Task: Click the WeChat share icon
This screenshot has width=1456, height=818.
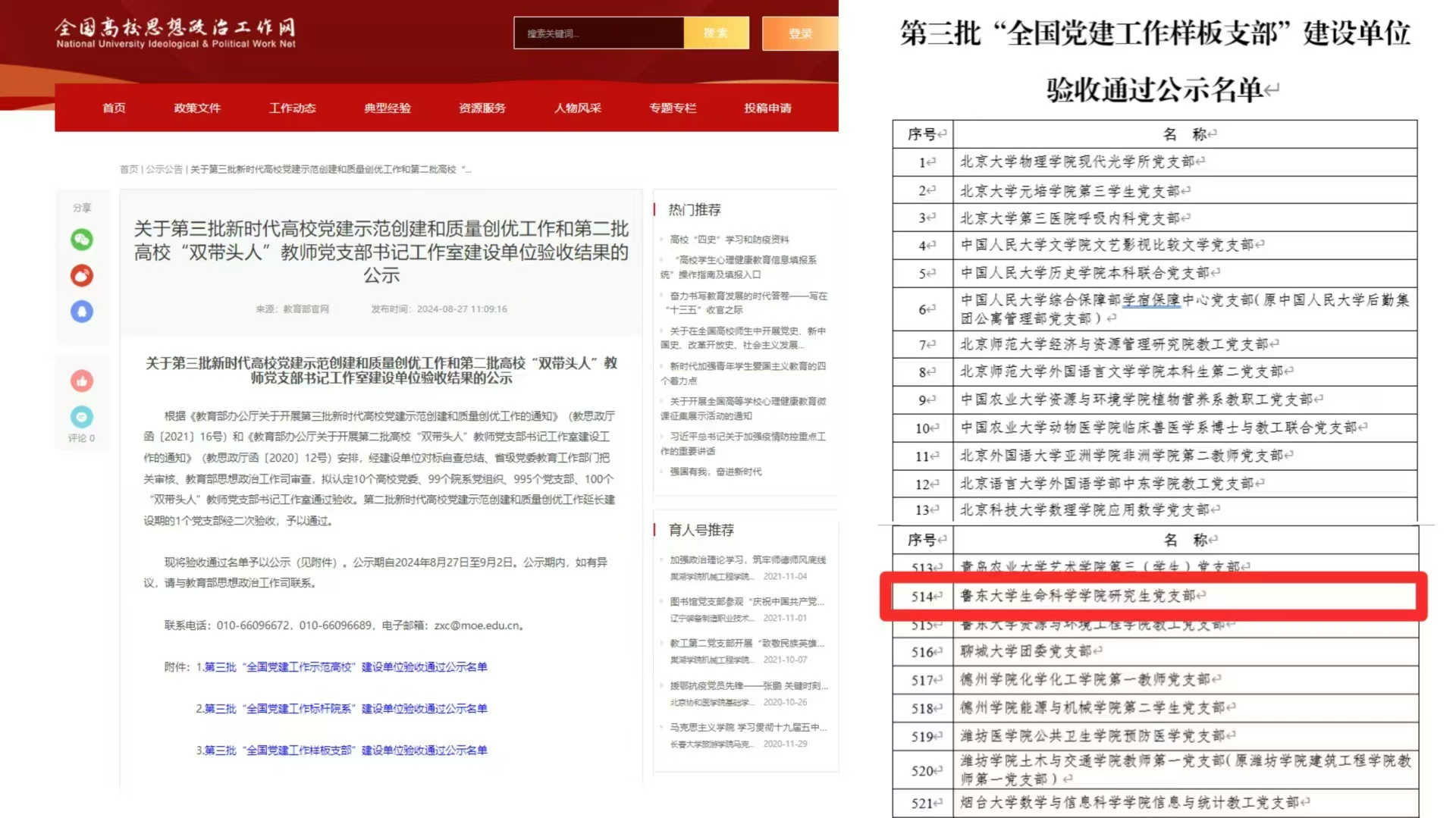Action: click(82, 240)
